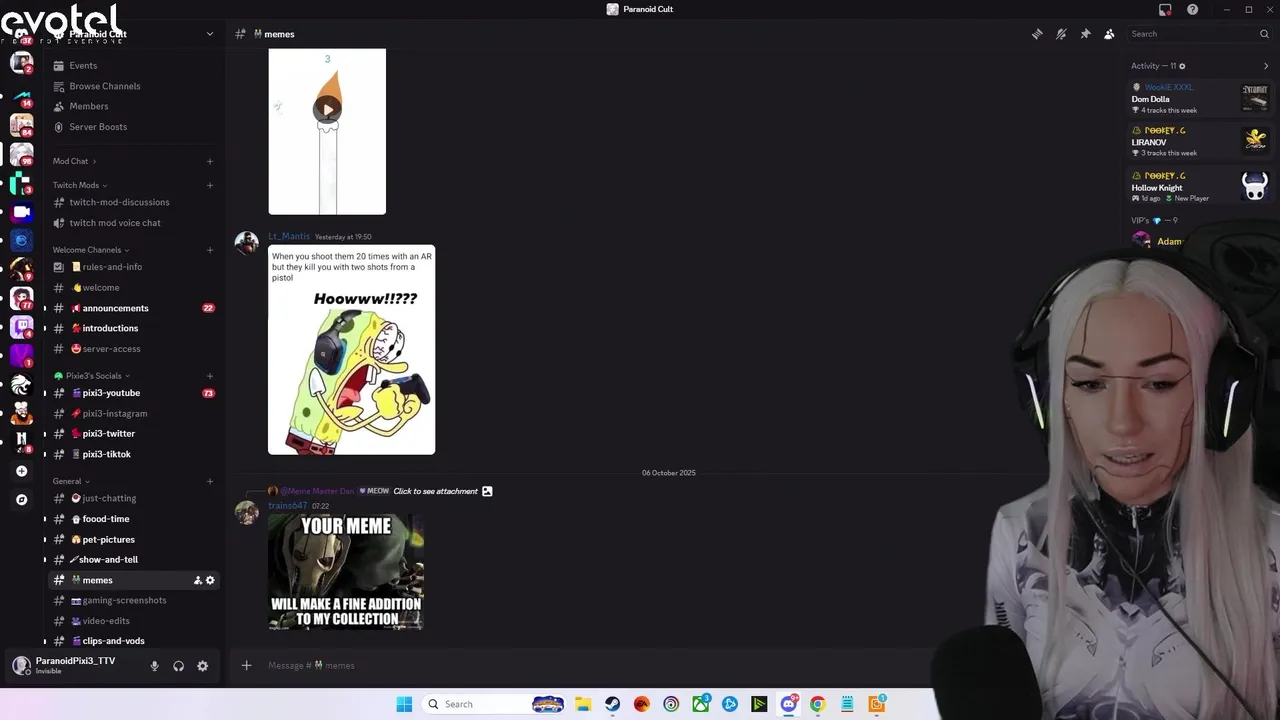Open the inbox icon in title bar

(1165, 9)
